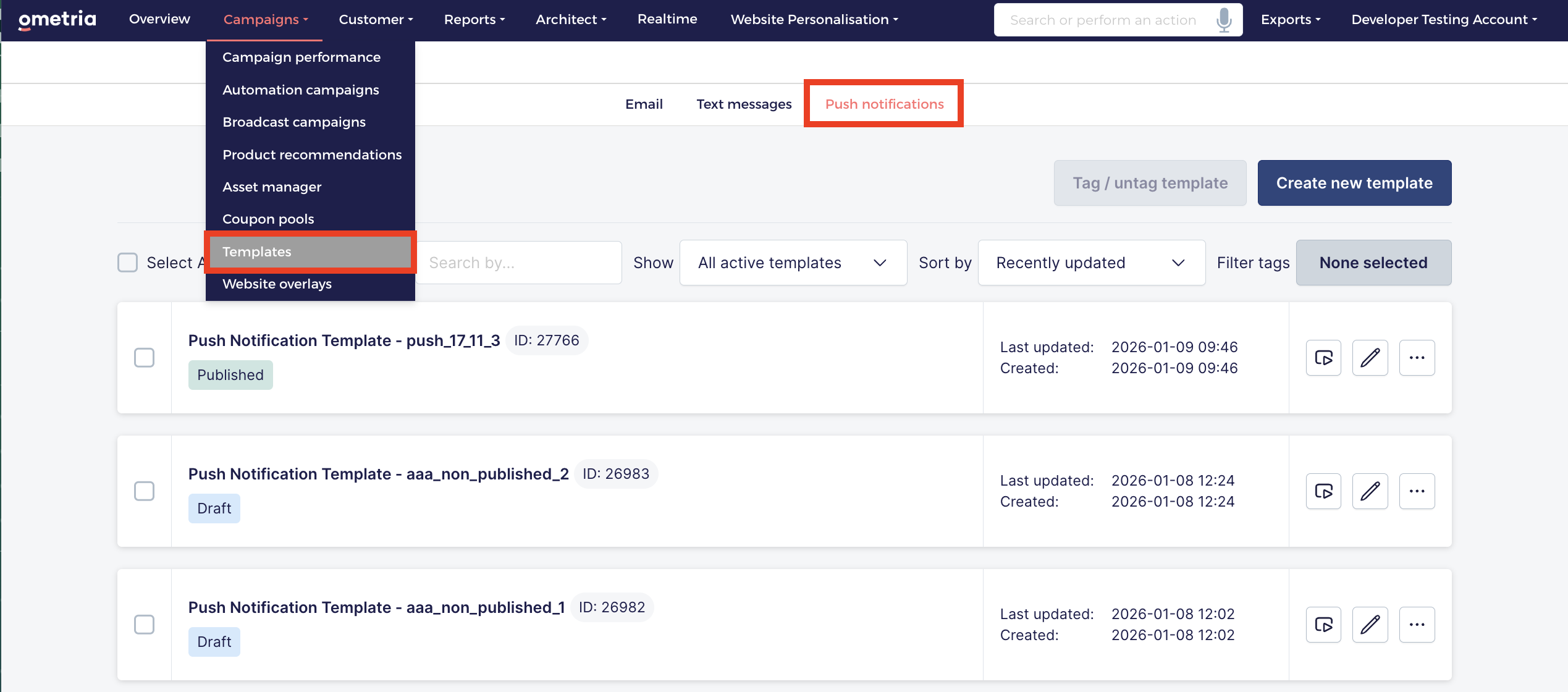1568x692 pixels.
Task: Tick the Select All checkbox
Action: tap(127, 263)
